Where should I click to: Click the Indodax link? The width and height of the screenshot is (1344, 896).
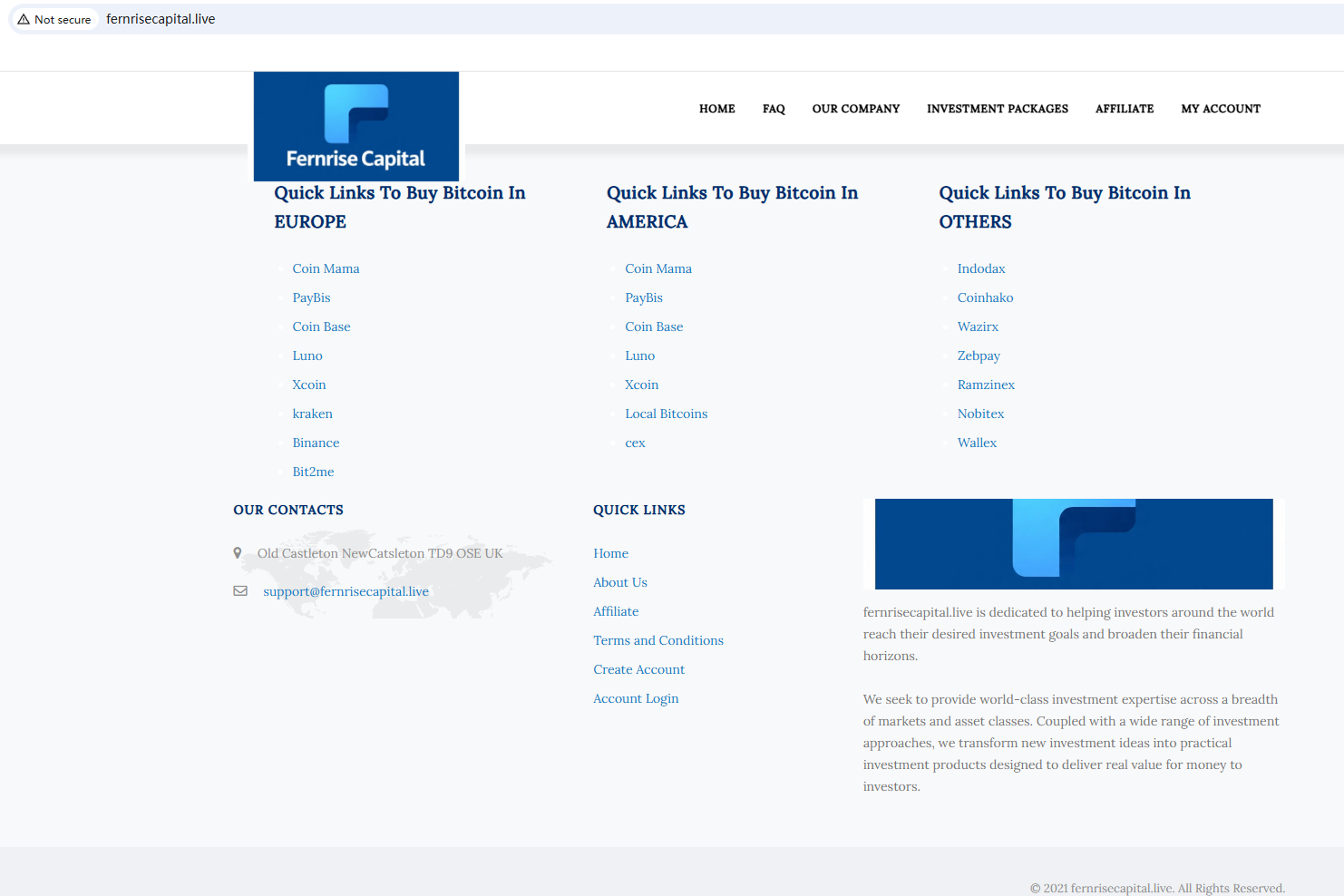[980, 268]
